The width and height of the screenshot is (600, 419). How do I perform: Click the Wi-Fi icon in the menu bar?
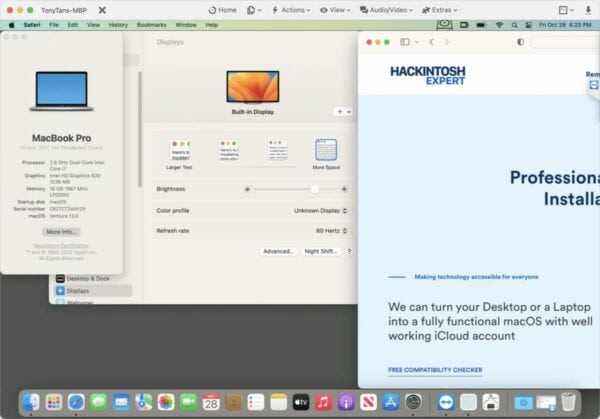(499, 25)
